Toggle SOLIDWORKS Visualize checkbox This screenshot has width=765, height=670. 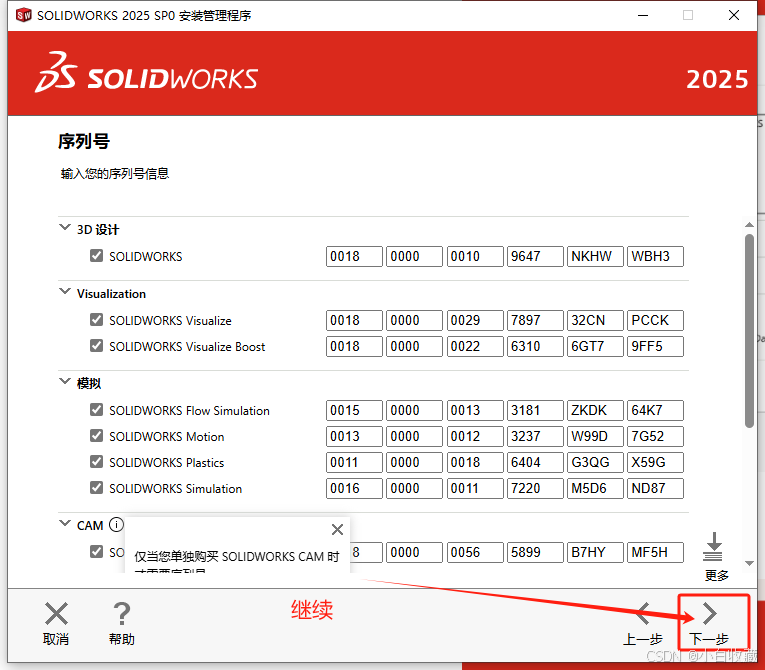click(x=97, y=320)
